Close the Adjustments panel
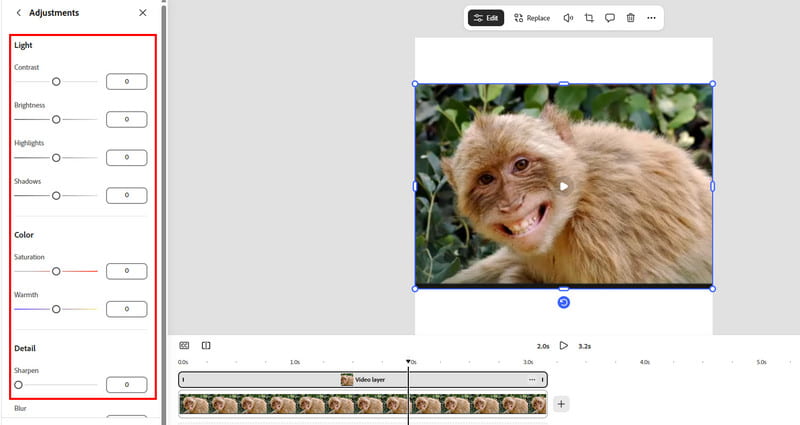This screenshot has width=800, height=425. point(143,13)
